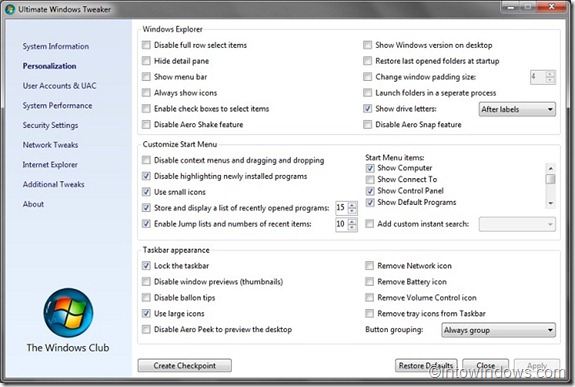
Task: Uncheck Show drive letters
Action: pos(367,109)
